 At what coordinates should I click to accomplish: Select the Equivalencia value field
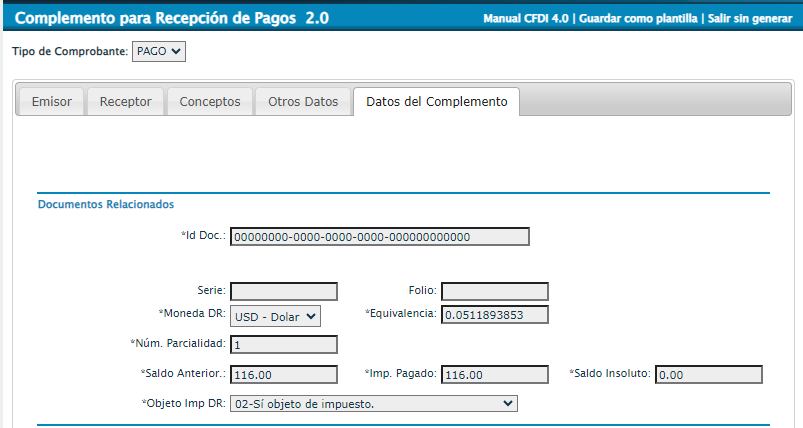(494, 316)
